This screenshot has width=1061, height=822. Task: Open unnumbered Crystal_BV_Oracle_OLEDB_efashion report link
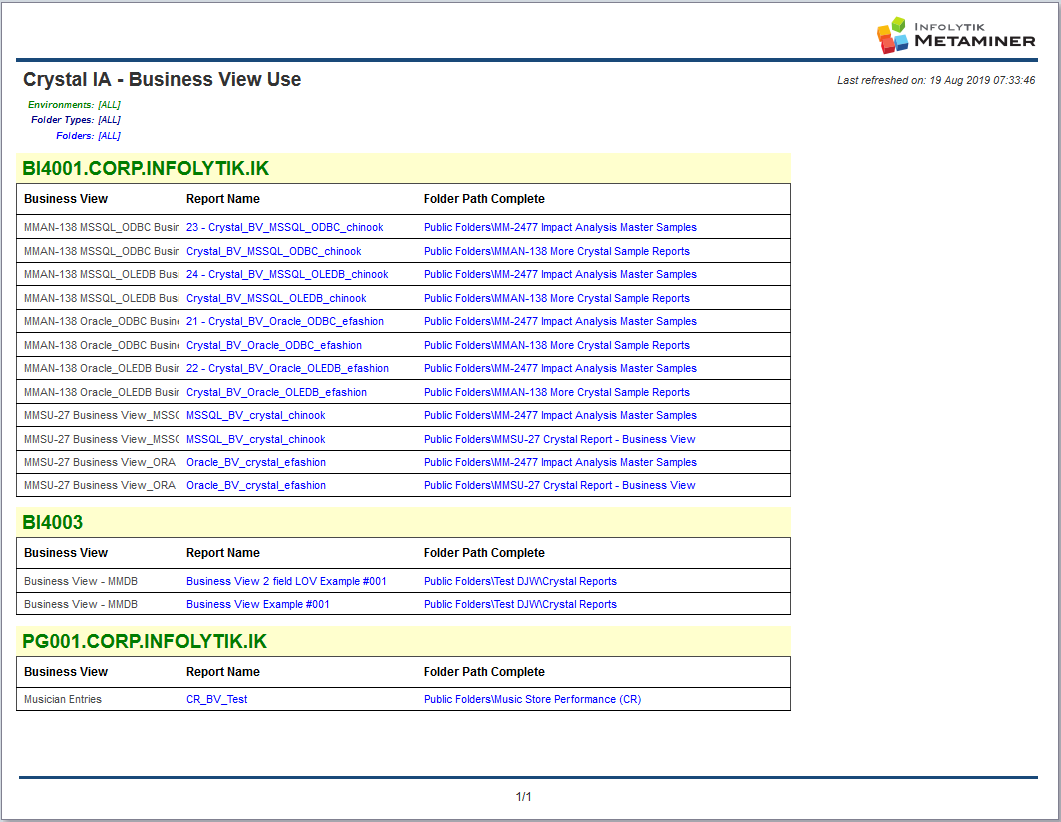276,392
